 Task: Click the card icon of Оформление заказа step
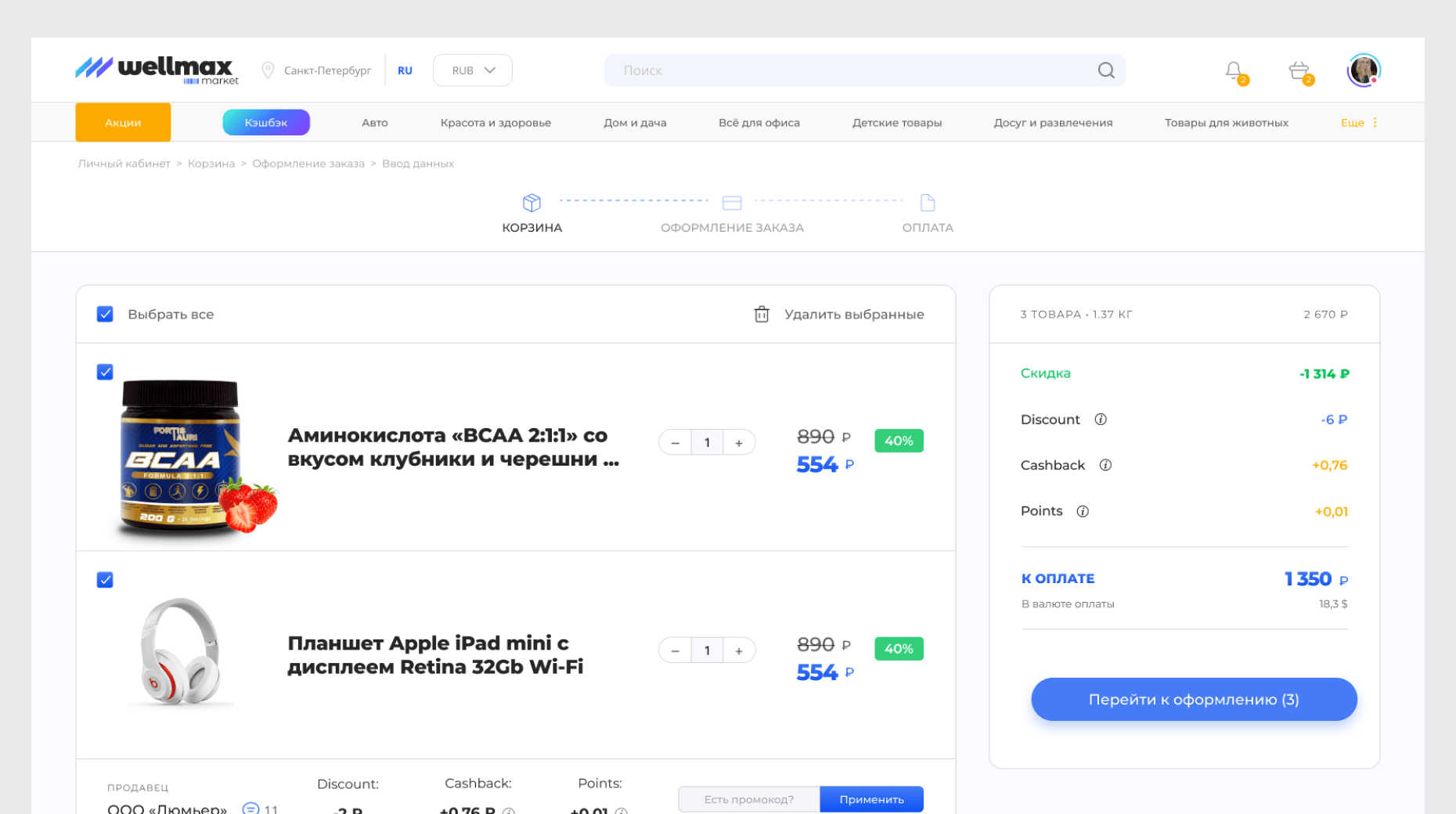tap(732, 203)
